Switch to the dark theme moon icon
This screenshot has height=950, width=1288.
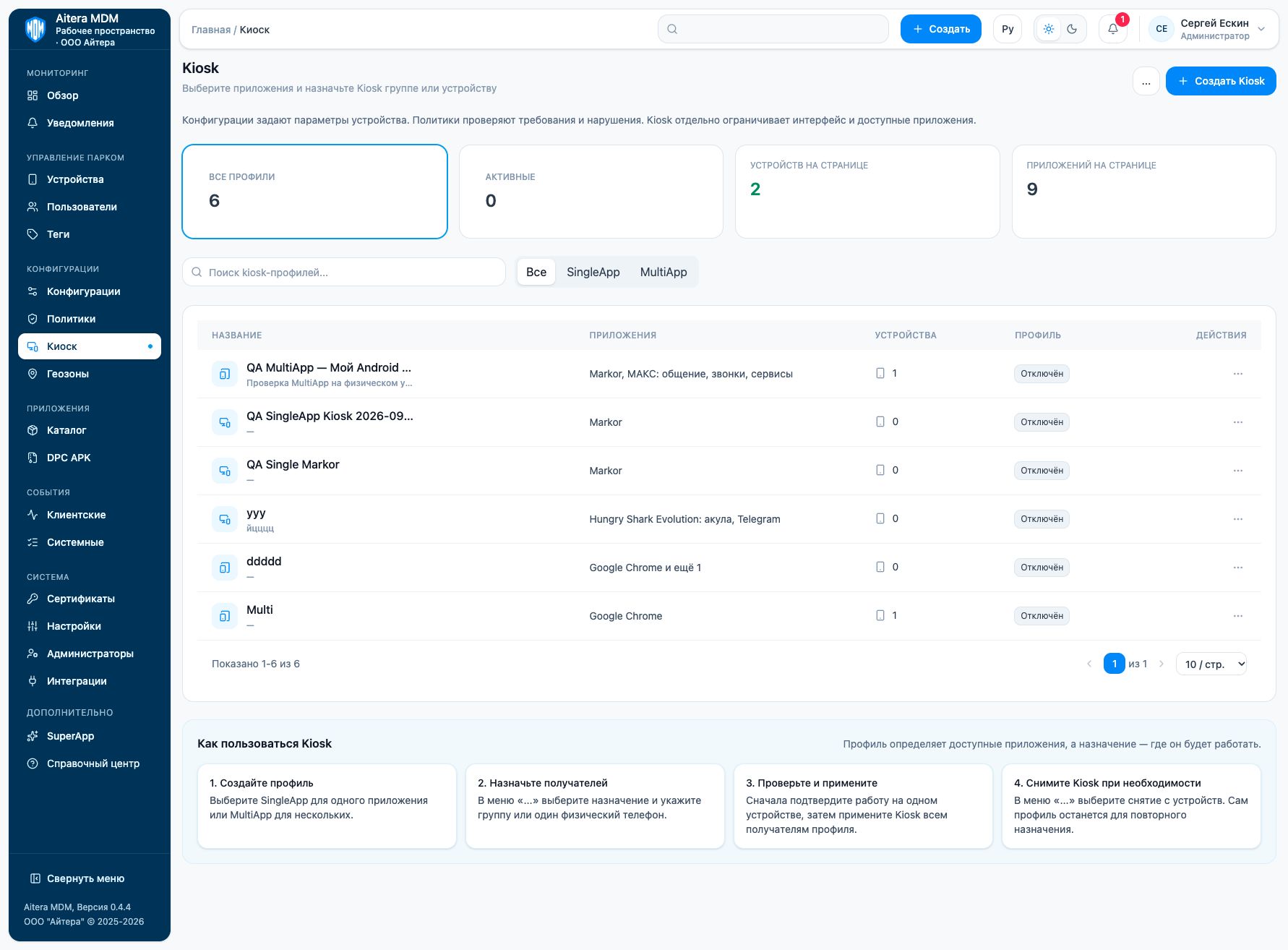point(1072,29)
